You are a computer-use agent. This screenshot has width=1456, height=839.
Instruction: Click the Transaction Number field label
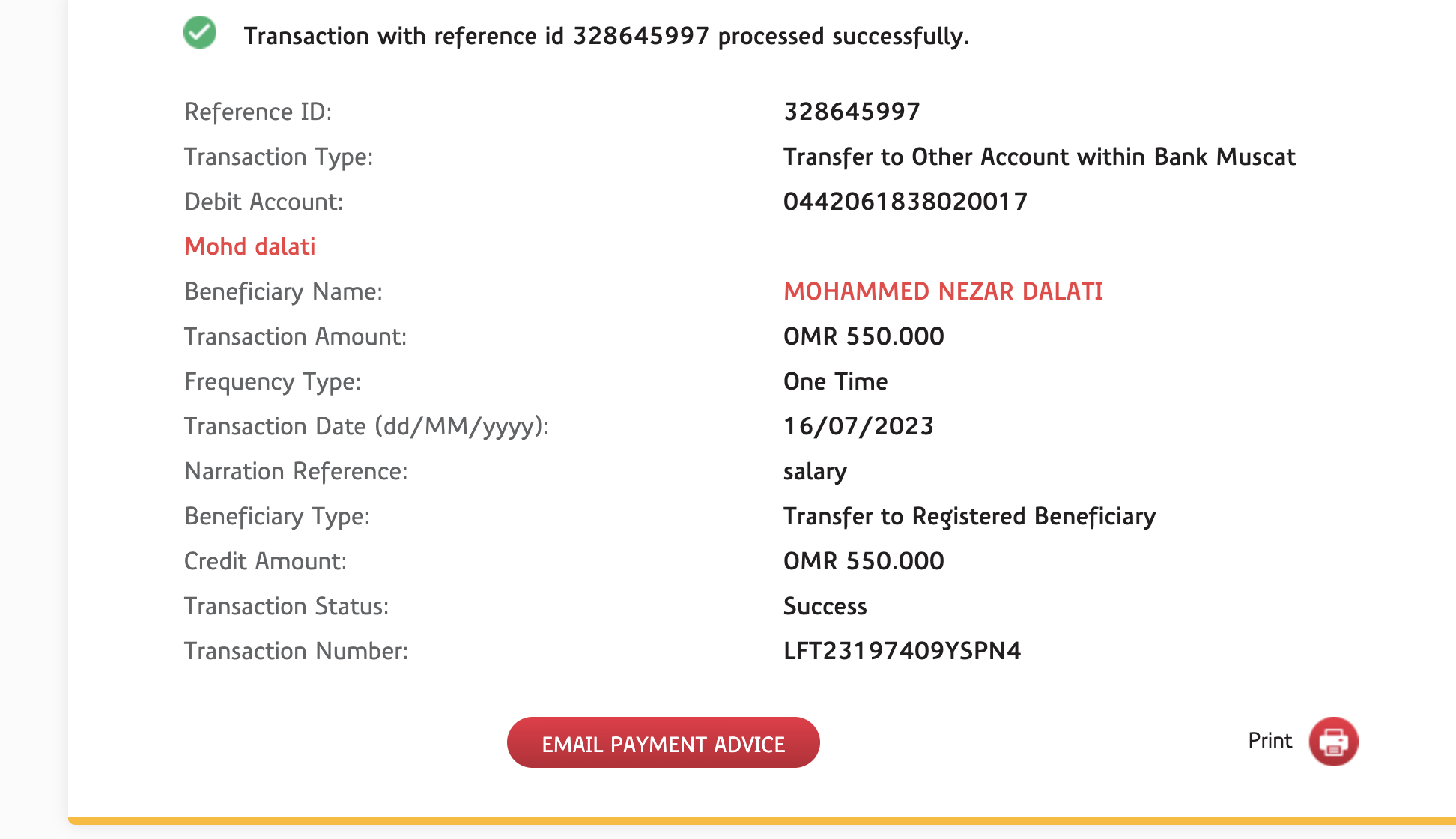296,651
